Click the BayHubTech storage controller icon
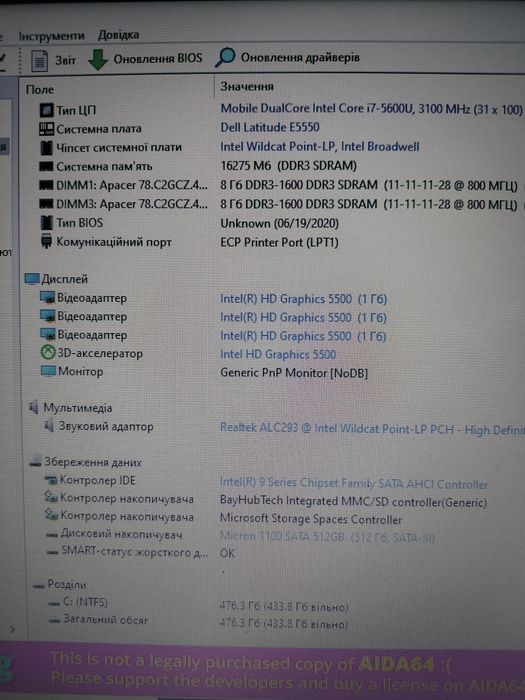 pyautogui.click(x=51, y=498)
